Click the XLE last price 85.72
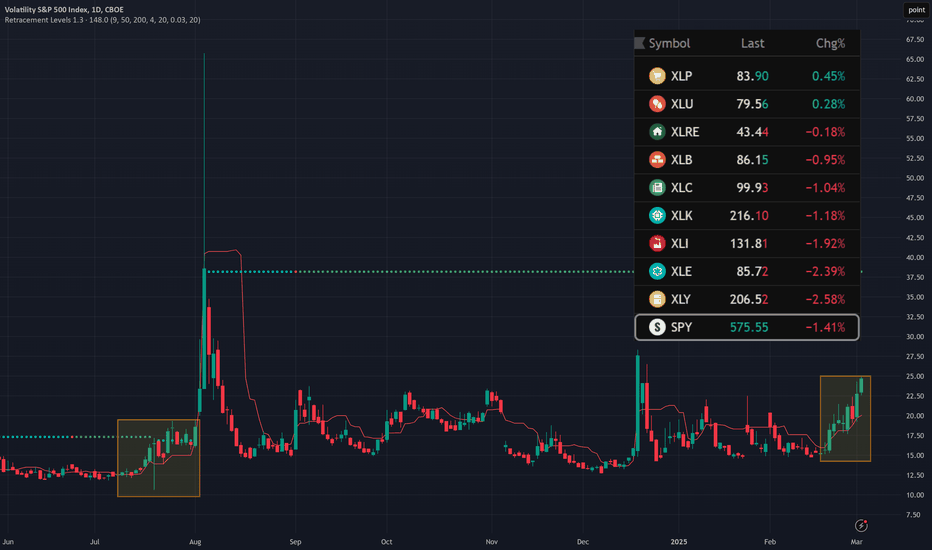Viewport: 932px width, 550px height. [752, 272]
